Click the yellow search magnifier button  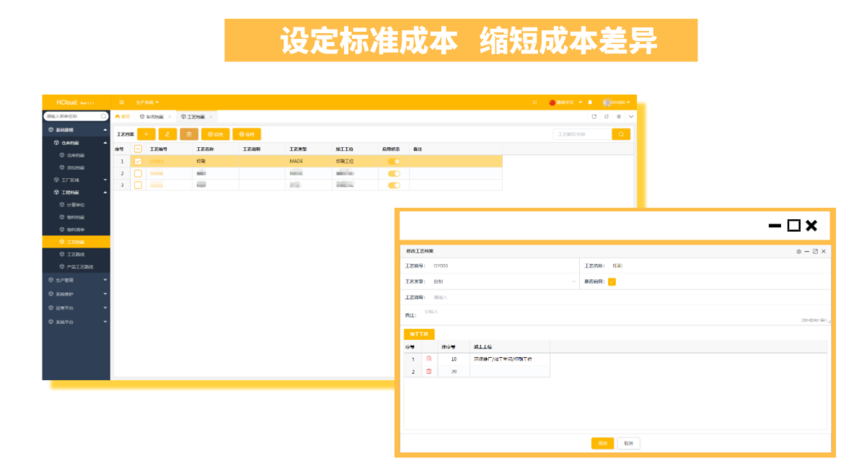[621, 133]
